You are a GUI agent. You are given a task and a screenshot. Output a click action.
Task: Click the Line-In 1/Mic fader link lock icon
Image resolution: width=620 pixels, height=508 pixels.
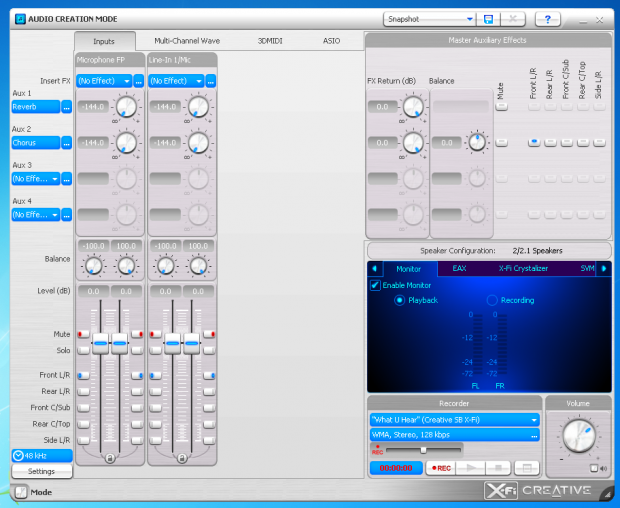[181, 458]
